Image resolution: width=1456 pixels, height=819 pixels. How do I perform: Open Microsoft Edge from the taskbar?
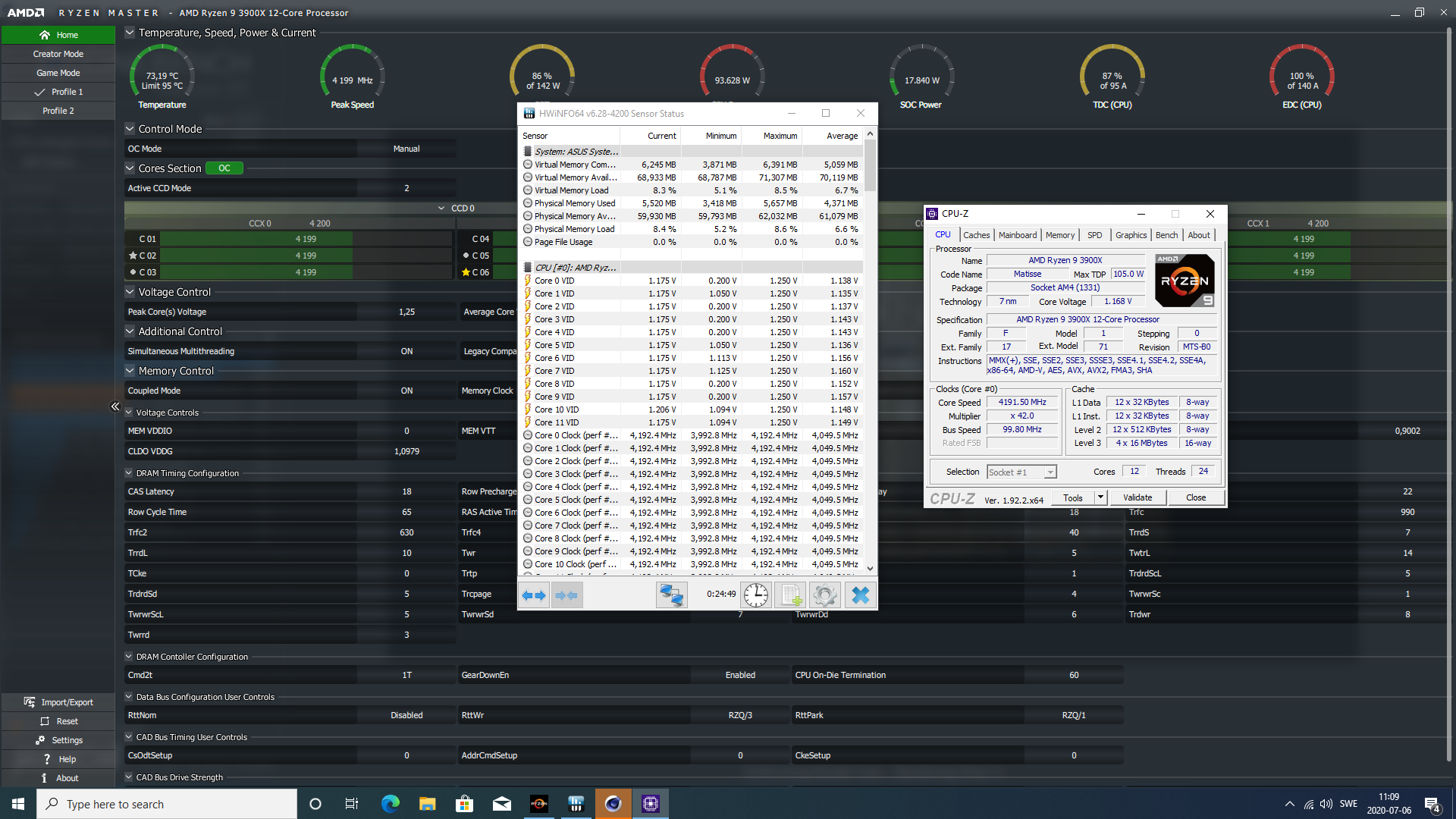pyautogui.click(x=391, y=804)
